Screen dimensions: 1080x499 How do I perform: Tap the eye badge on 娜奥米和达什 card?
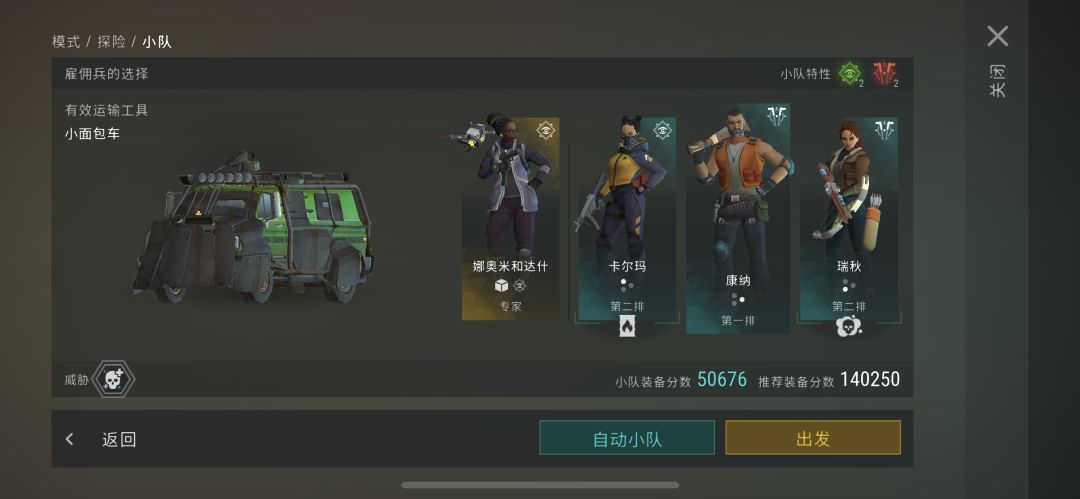pyautogui.click(x=546, y=130)
